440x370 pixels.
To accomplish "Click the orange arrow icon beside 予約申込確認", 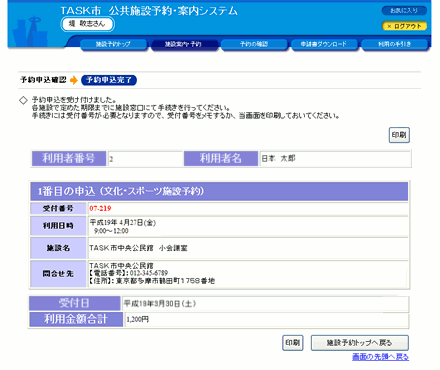I will pos(74,80).
